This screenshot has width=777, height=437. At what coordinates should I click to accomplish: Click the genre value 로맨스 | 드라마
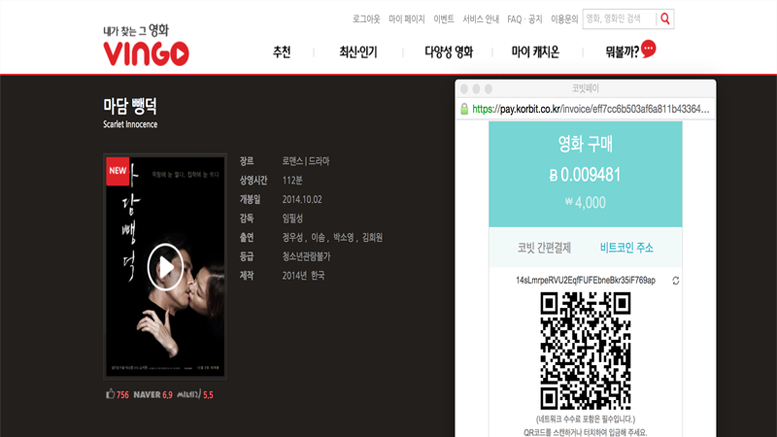(306, 161)
